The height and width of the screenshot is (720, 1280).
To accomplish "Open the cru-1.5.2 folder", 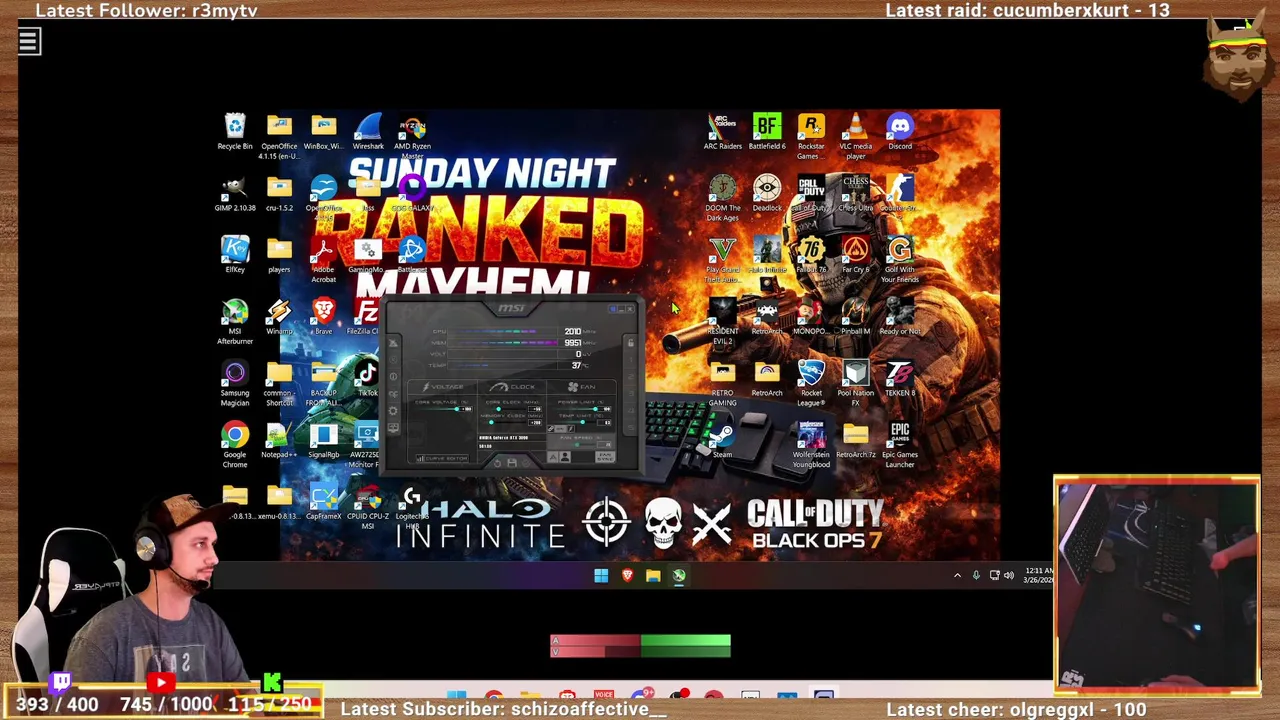I will [279, 193].
